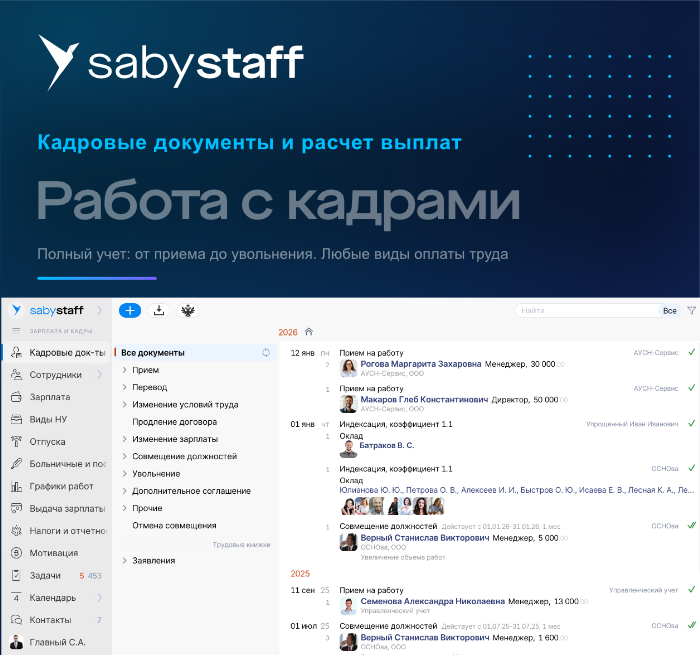This screenshot has width=700, height=655.
Task: Open Контакты chat icon
Action: (x=17, y=620)
